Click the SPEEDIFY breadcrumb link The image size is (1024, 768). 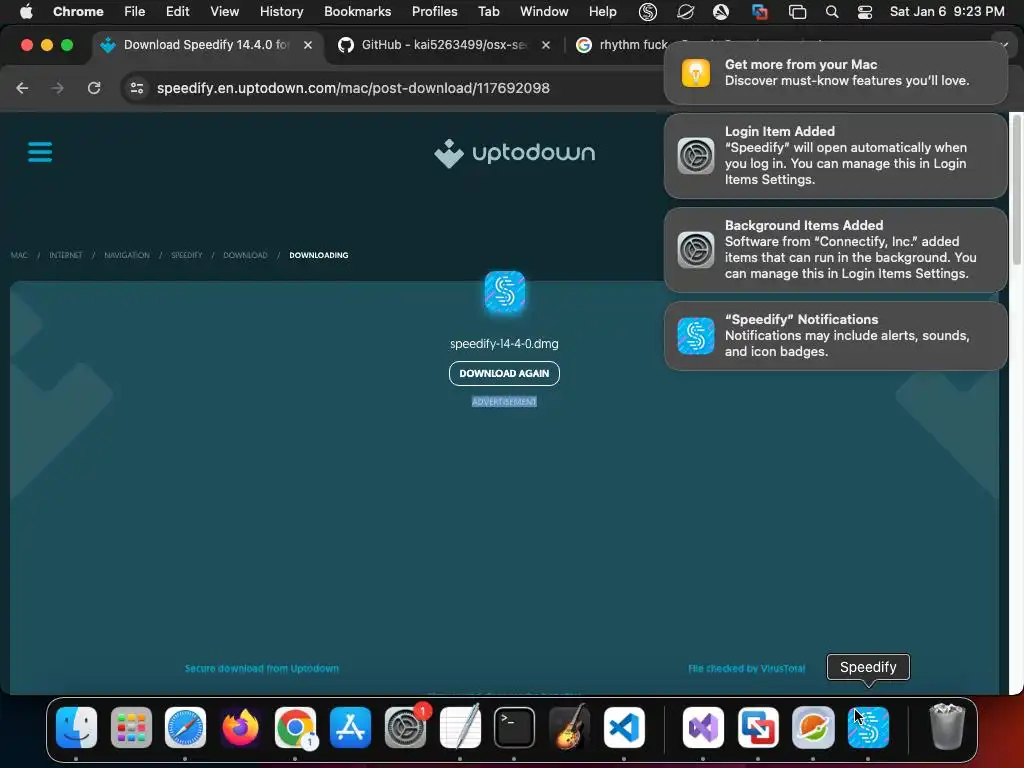tap(187, 255)
